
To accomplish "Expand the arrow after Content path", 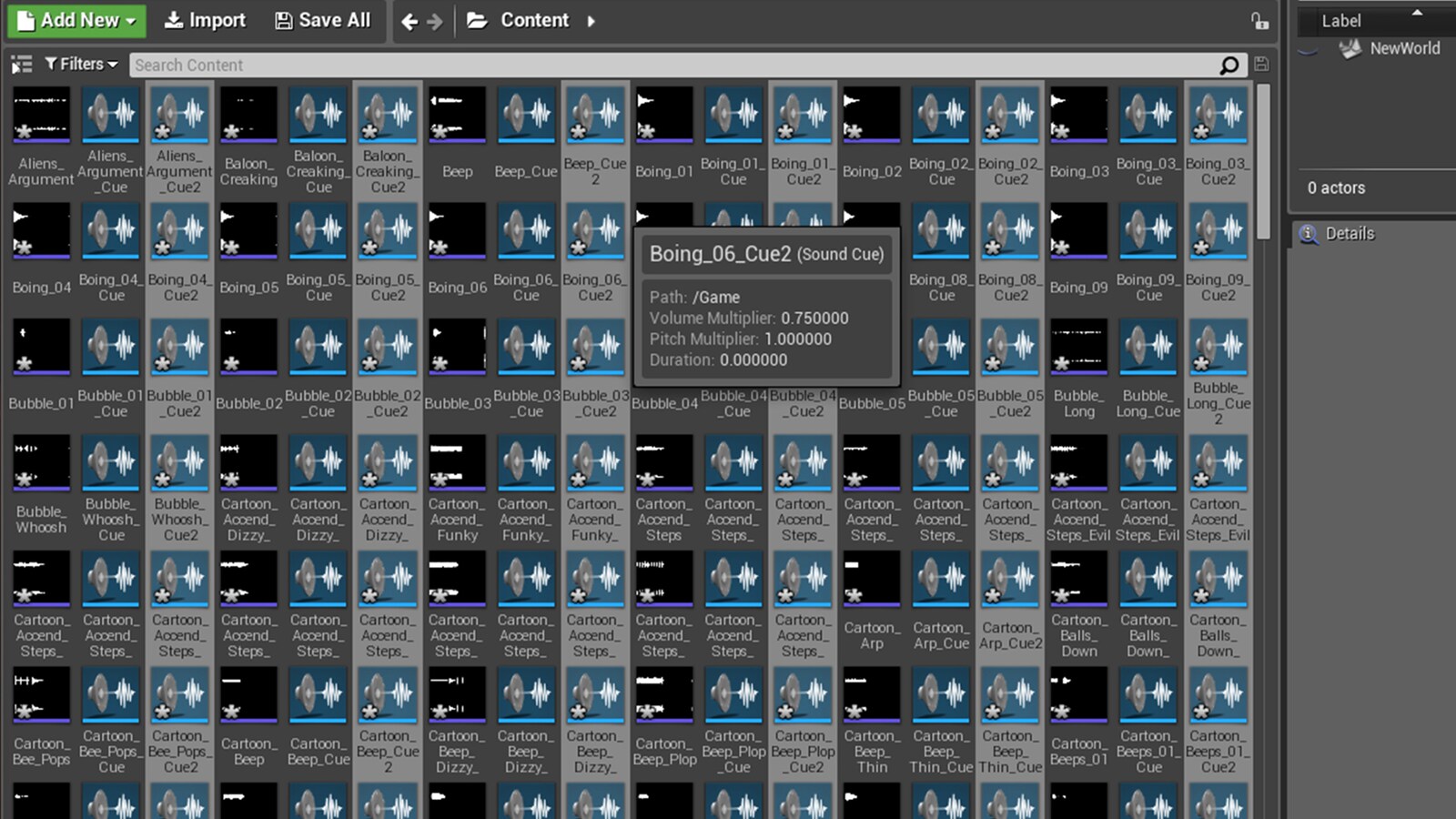I will (591, 21).
